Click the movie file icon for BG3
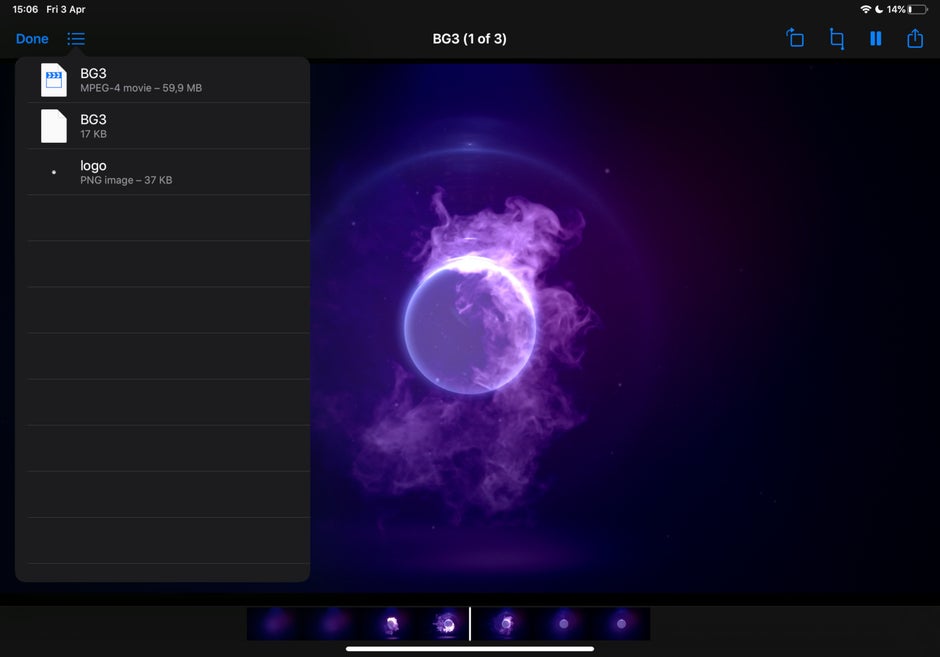The width and height of the screenshot is (940, 657). click(54, 80)
